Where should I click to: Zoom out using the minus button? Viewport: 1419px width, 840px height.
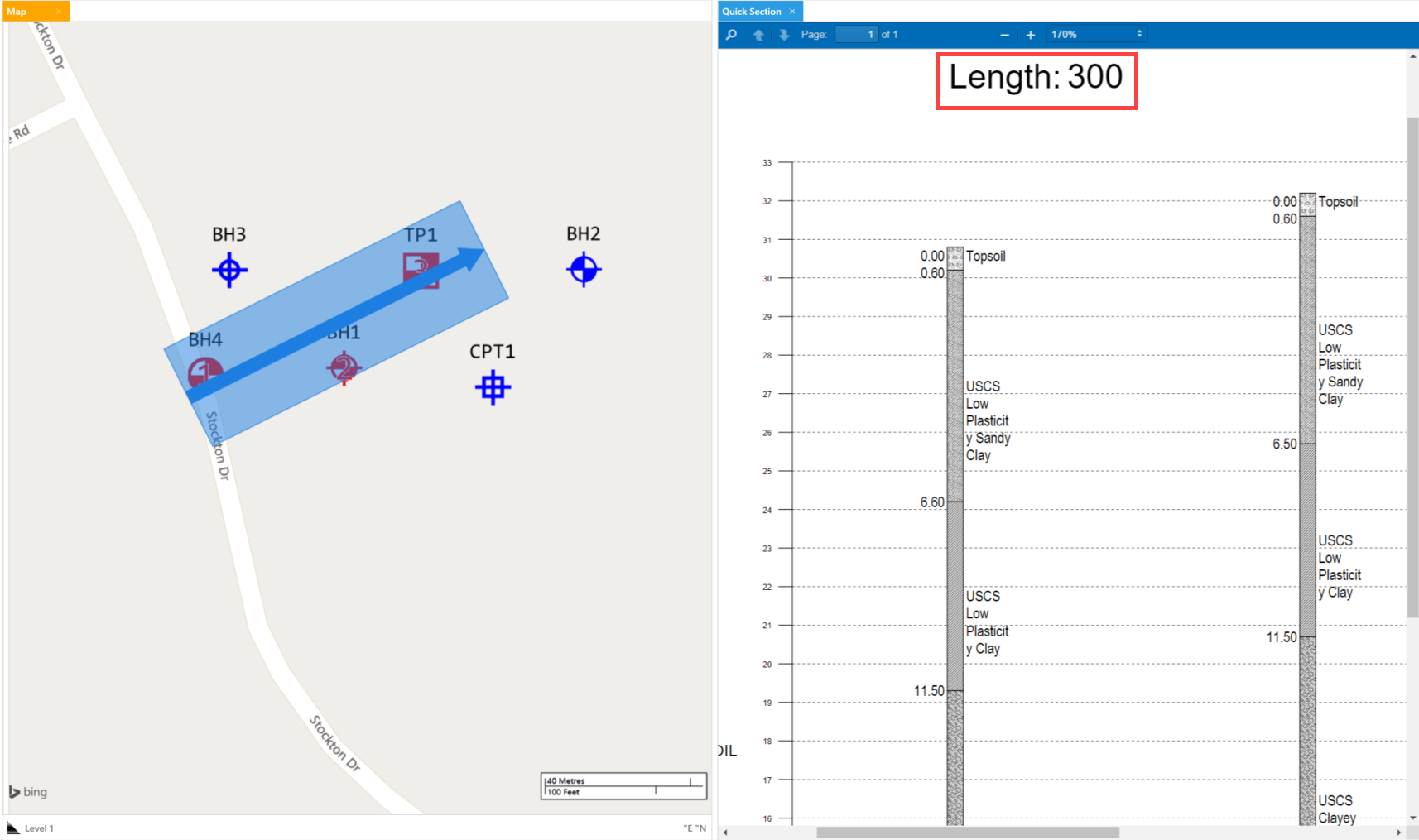1005,35
